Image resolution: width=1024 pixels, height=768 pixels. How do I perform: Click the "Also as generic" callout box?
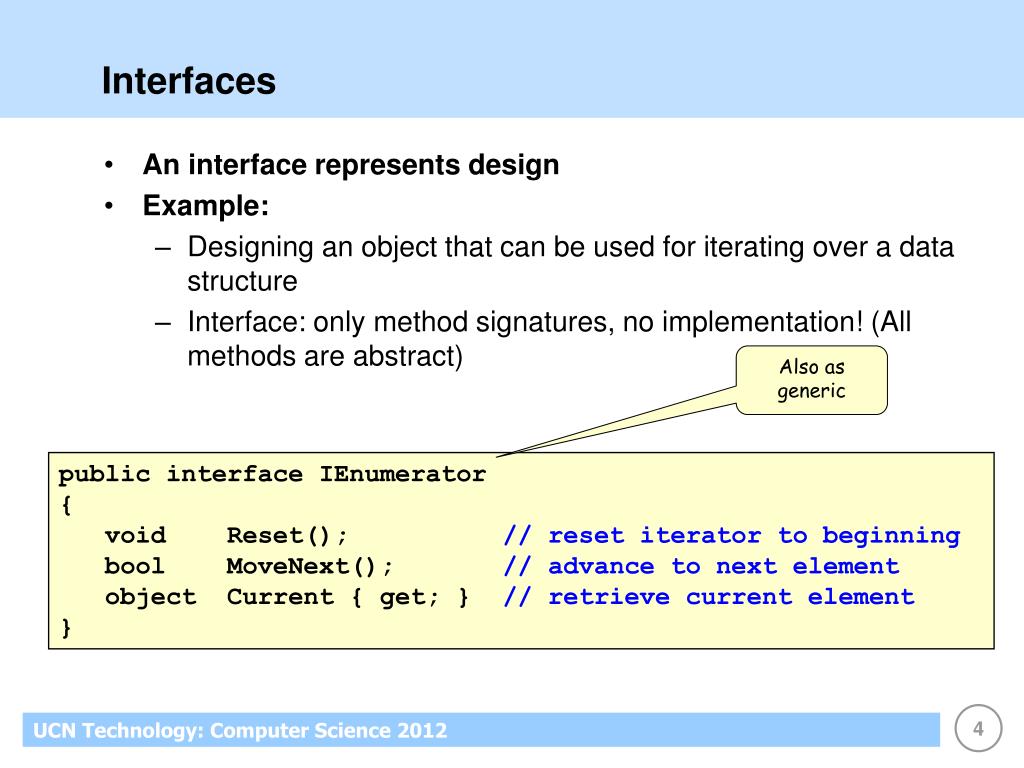[x=811, y=380]
